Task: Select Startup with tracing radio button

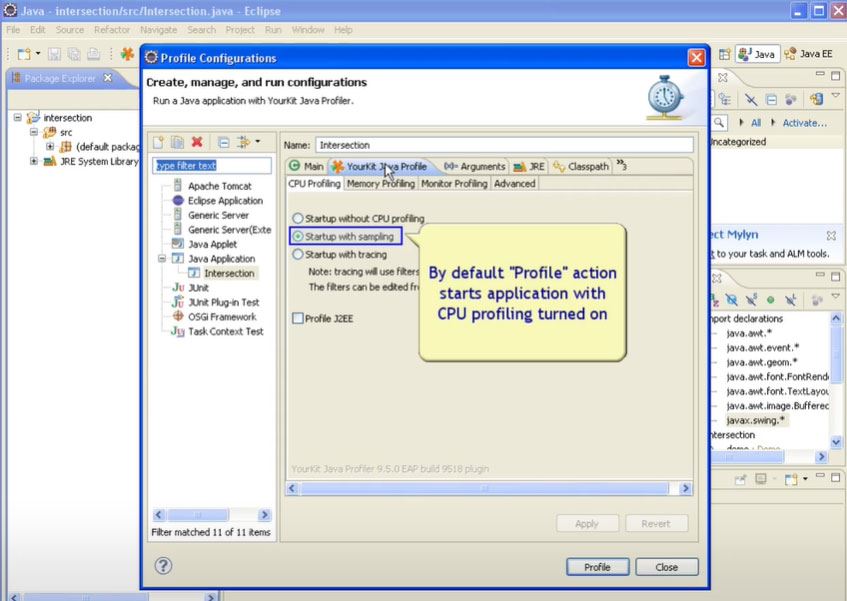Action: point(297,254)
